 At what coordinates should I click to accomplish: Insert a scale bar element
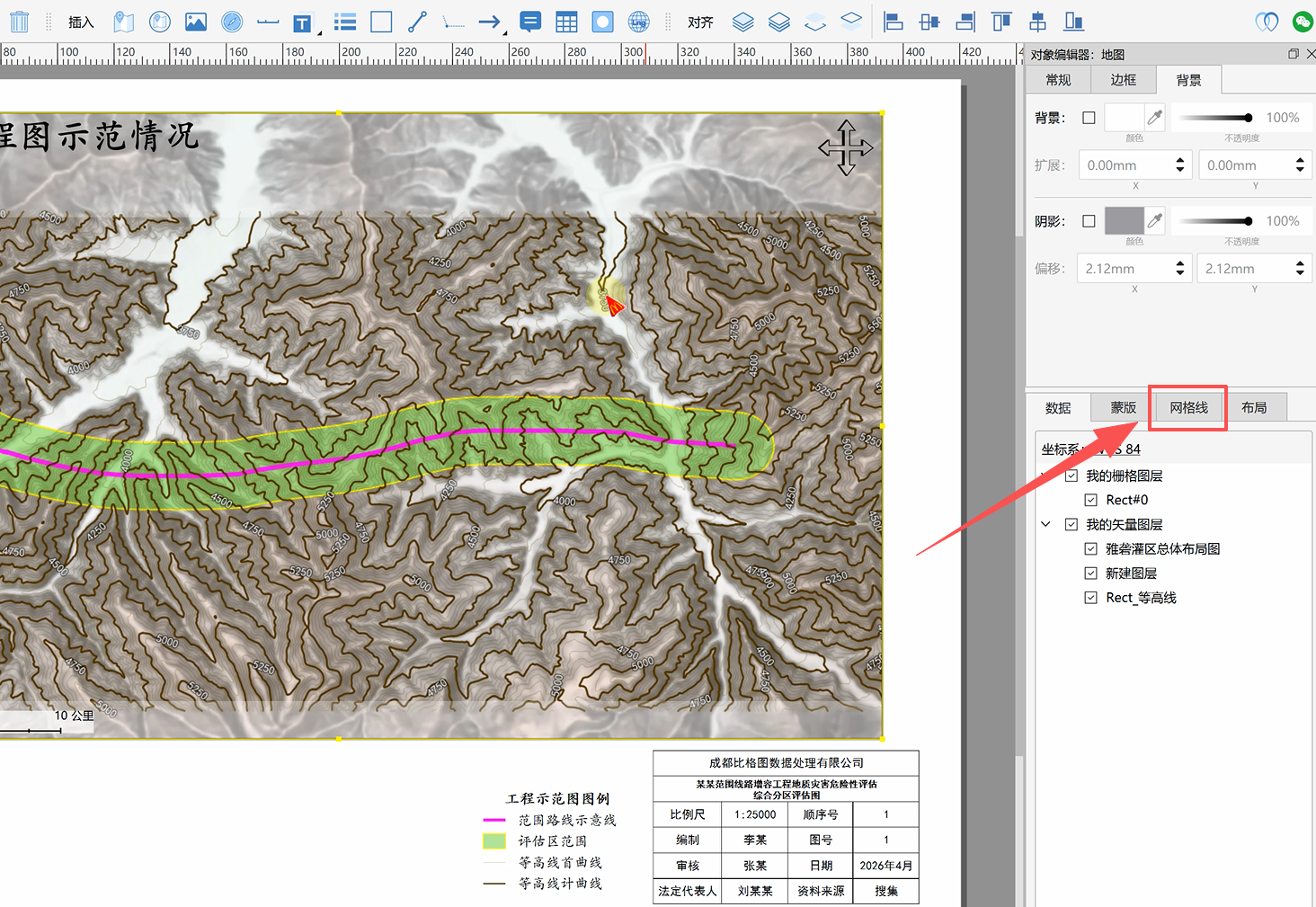[268, 22]
